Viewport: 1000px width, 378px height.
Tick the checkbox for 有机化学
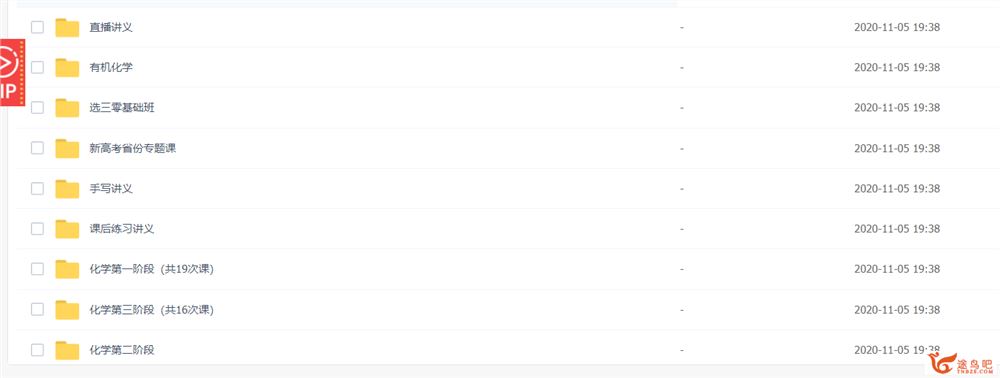coord(38,67)
